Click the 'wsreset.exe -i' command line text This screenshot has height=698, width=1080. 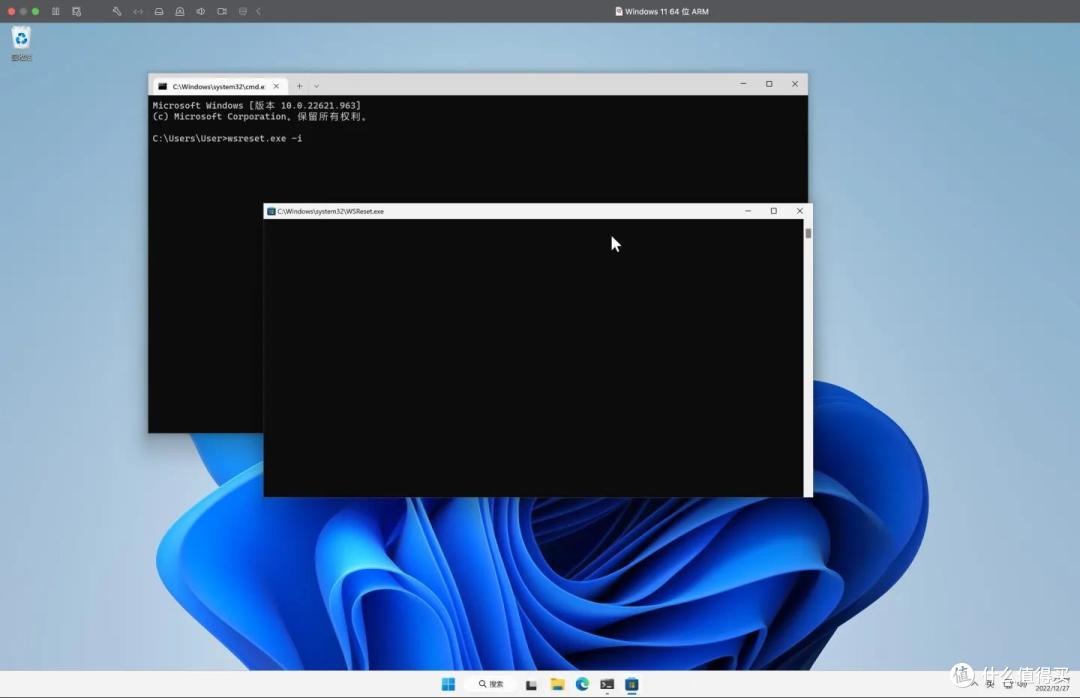(x=264, y=138)
